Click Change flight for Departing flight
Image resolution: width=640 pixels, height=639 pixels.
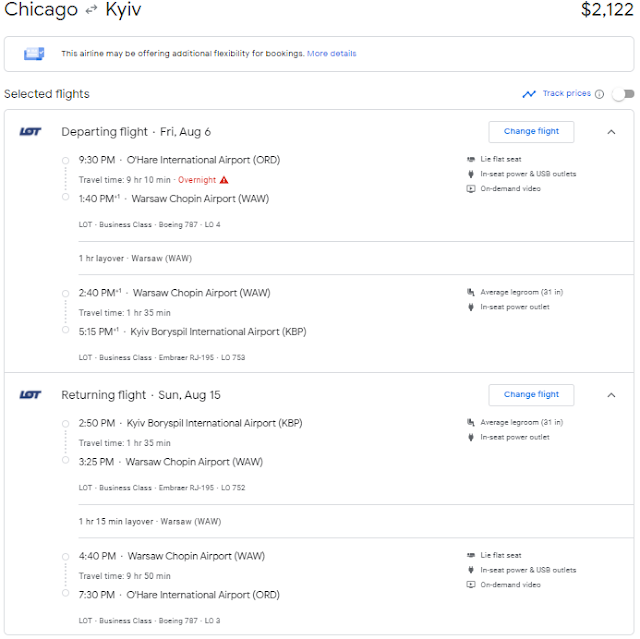[531, 131]
